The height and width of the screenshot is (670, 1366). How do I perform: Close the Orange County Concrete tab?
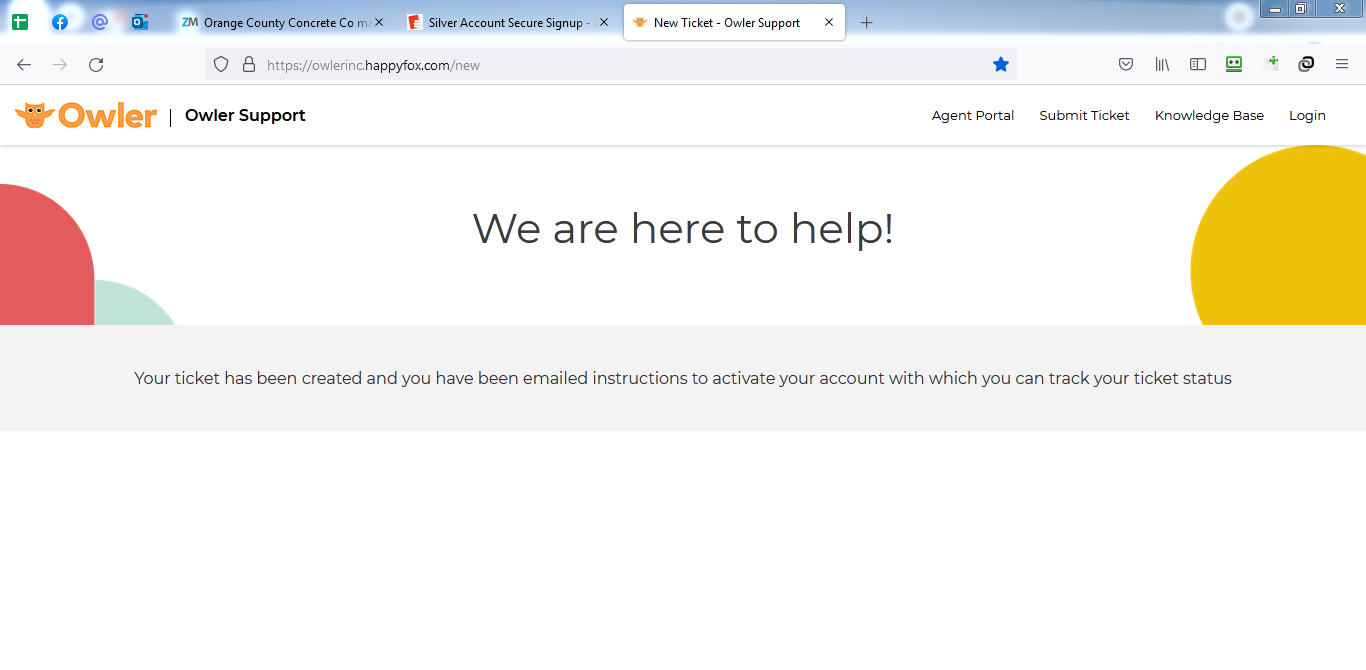379,22
